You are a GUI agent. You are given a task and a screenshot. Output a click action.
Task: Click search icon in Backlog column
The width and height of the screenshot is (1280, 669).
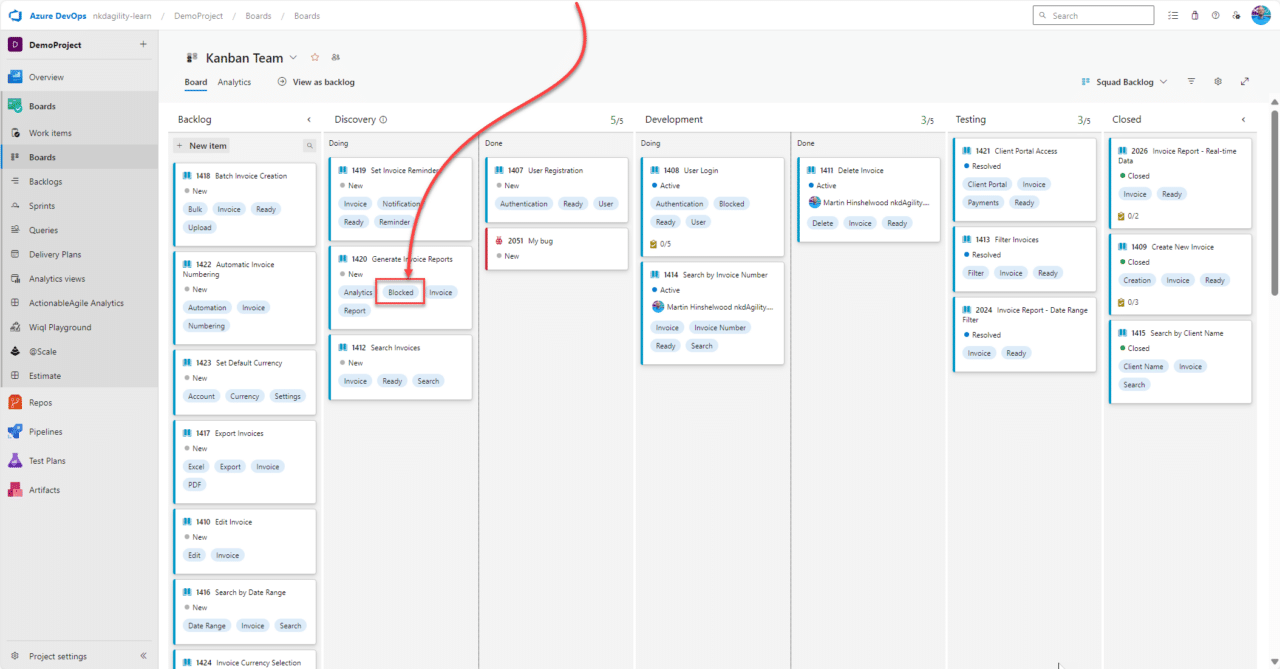[x=309, y=146]
